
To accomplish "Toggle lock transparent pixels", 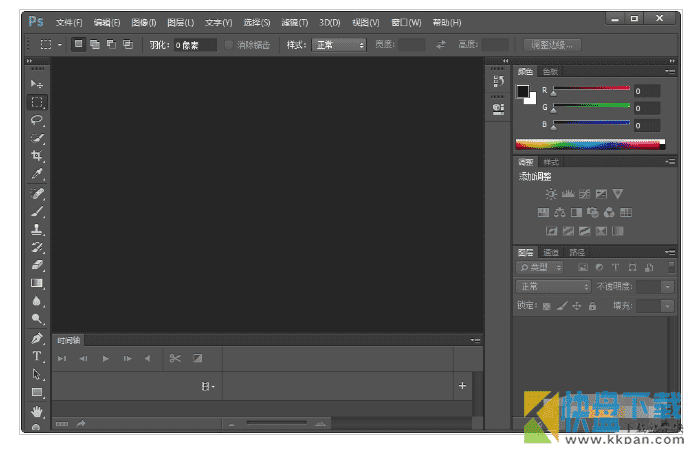I will [547, 306].
